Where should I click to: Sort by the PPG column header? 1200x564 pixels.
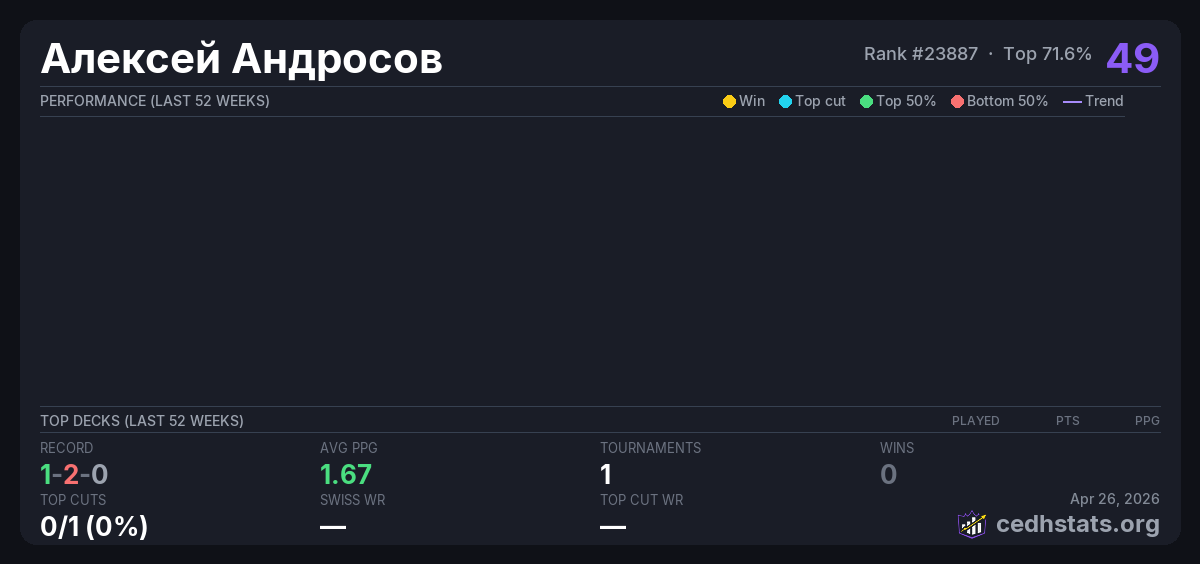[1146, 421]
